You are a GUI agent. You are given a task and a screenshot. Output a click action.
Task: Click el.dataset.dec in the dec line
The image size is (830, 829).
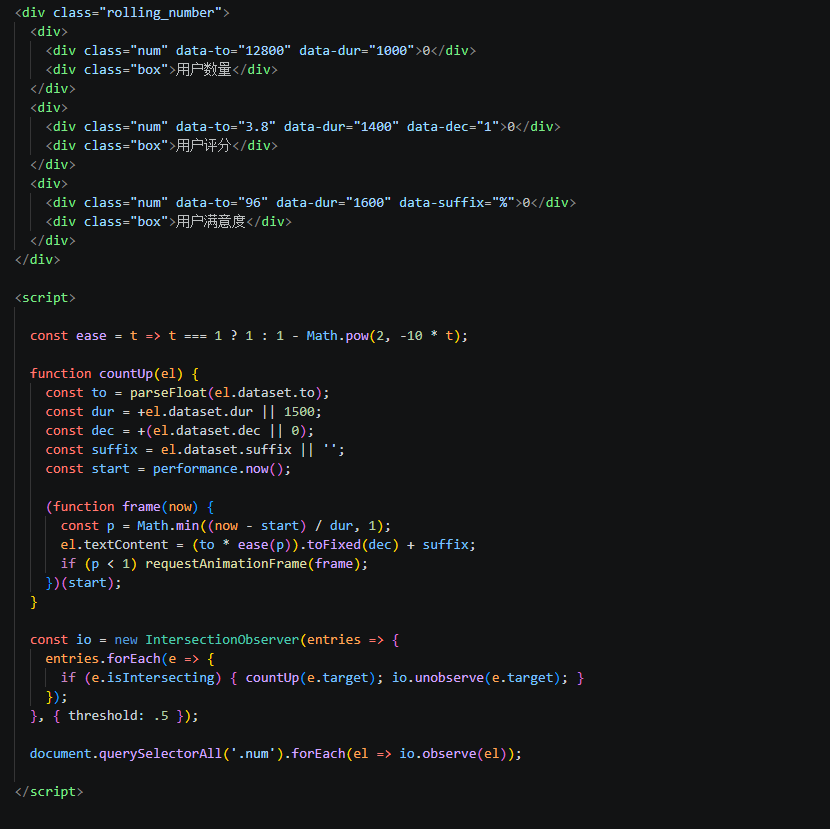[206, 431]
